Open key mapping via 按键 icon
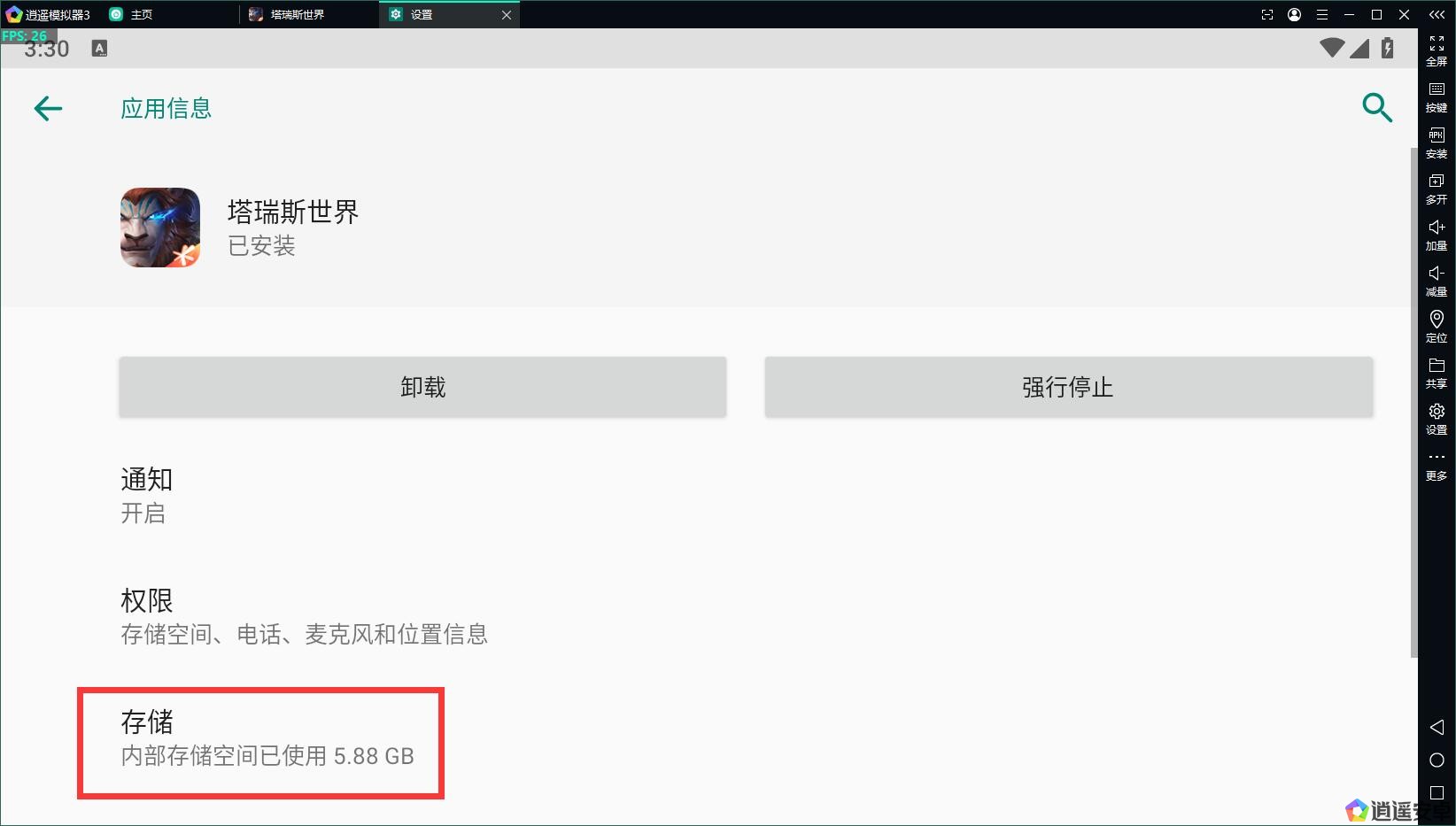Viewport: 1456px width, 826px height. 1437,97
